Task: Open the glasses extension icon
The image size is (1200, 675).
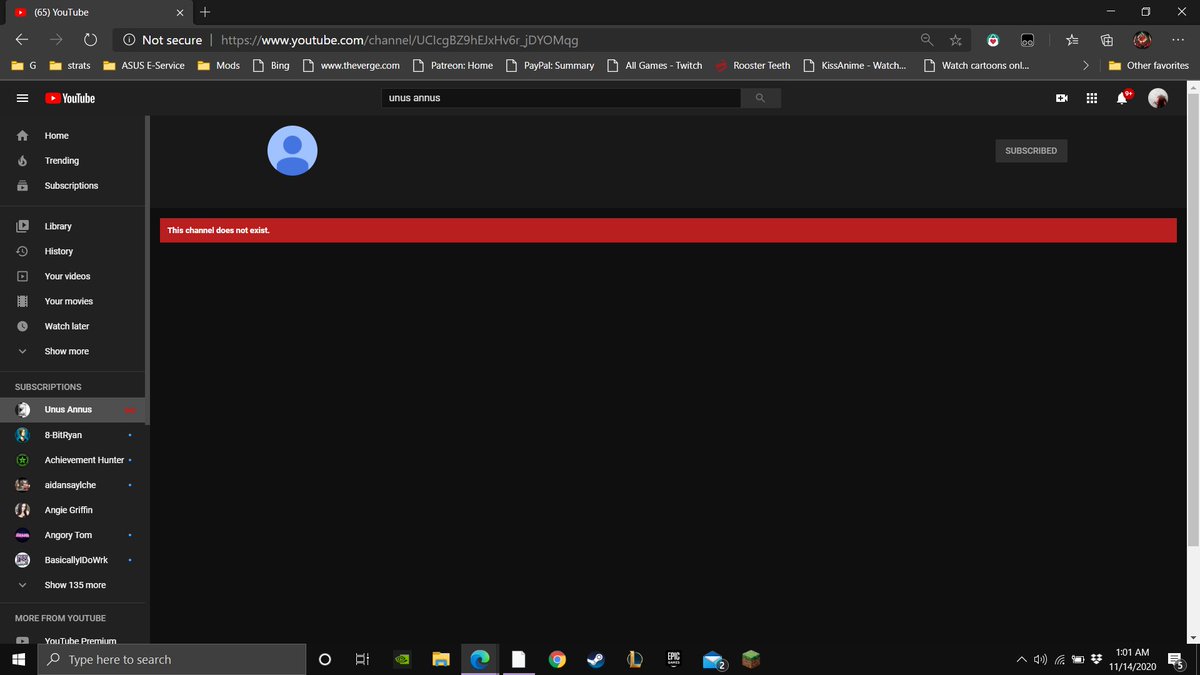Action: tap(1027, 40)
